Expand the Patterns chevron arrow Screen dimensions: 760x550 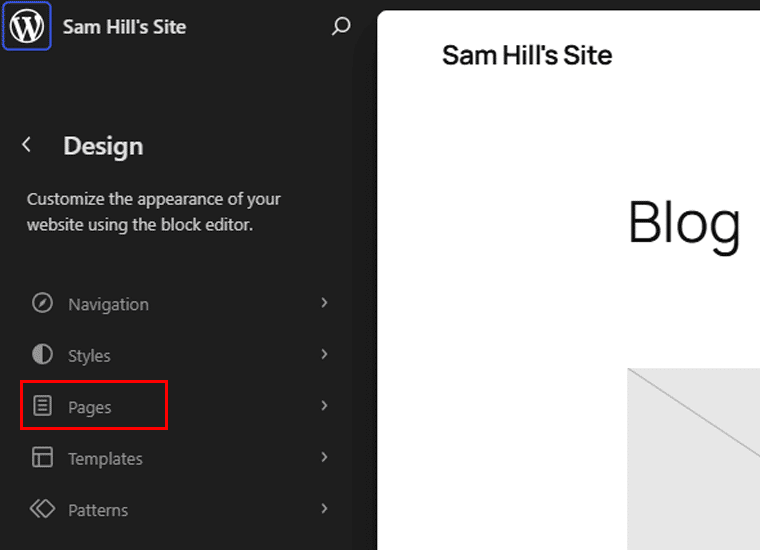click(x=324, y=508)
